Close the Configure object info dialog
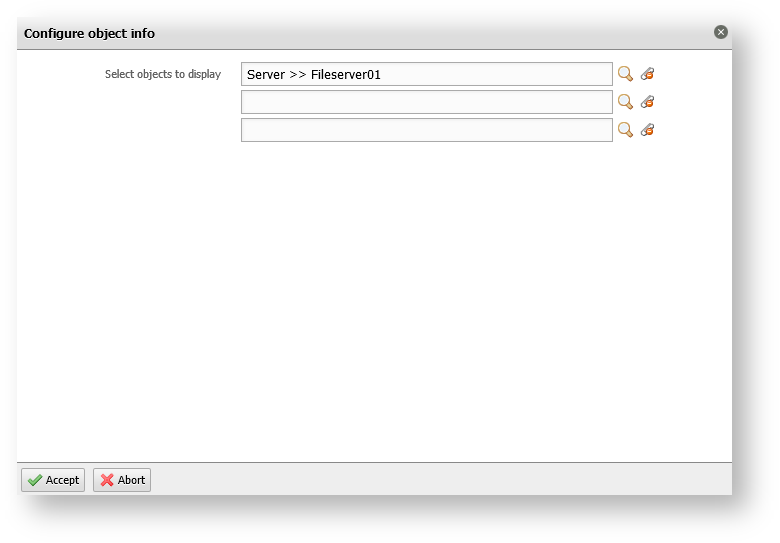The image size is (780, 543). (x=721, y=32)
